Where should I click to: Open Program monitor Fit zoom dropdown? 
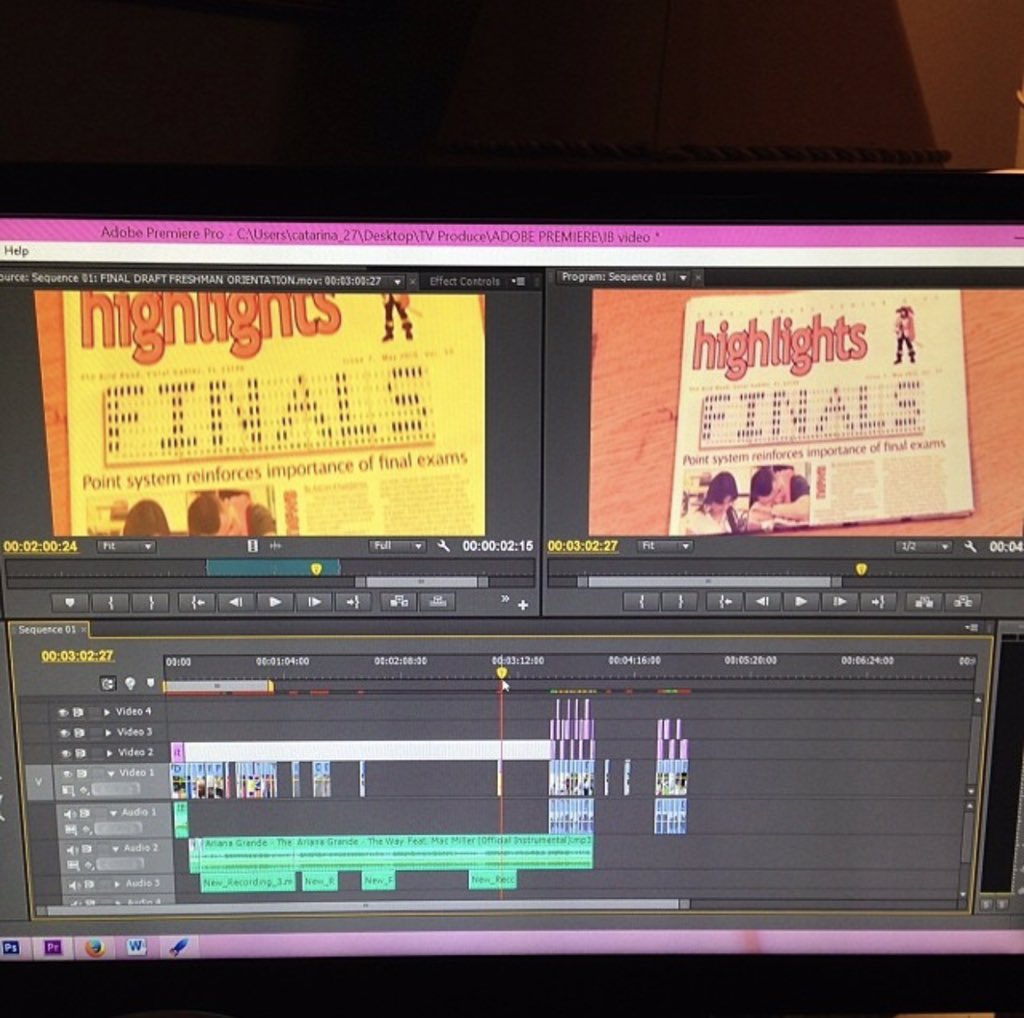pyautogui.click(x=664, y=546)
